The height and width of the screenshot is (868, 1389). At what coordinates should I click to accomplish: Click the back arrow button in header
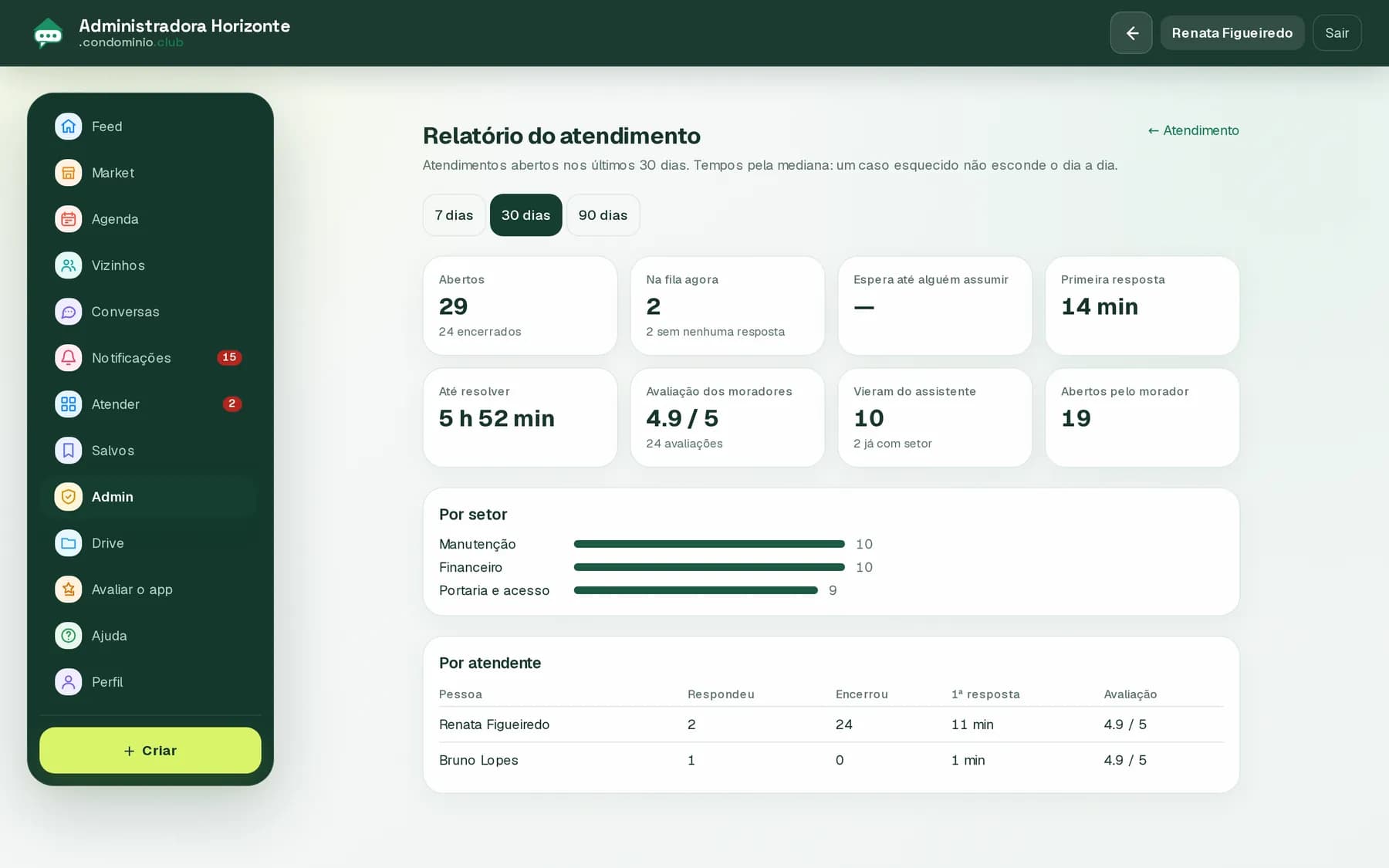pyautogui.click(x=1131, y=33)
